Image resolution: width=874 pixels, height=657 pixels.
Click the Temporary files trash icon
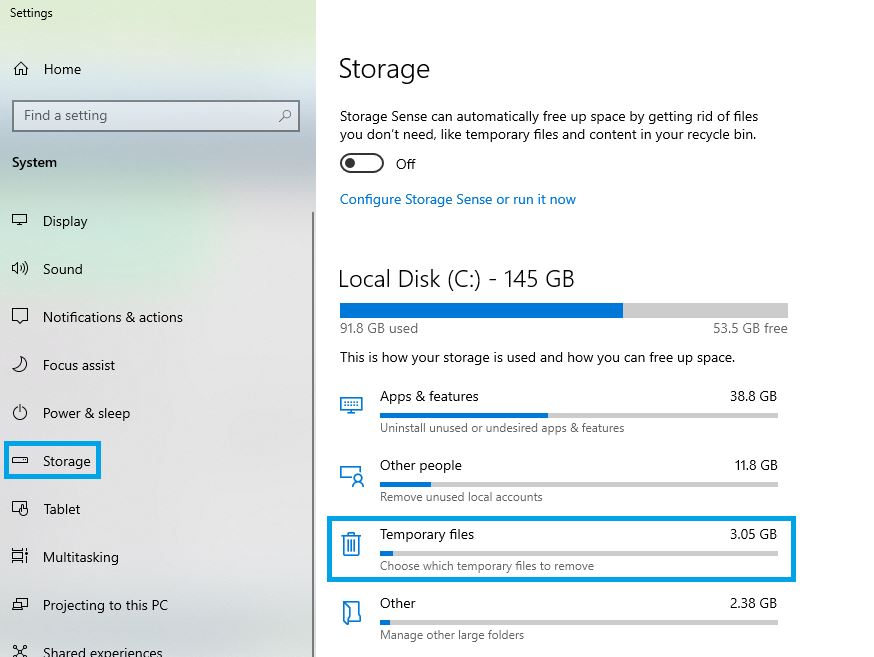[x=351, y=544]
